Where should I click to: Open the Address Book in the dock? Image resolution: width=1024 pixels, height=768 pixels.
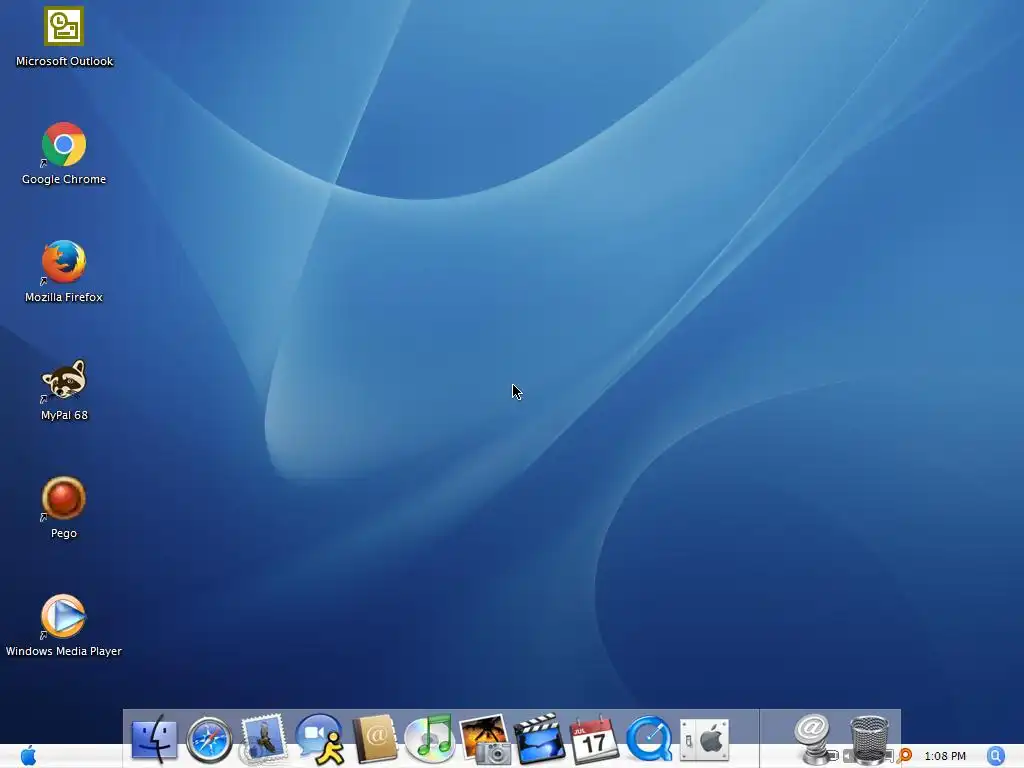coord(375,739)
